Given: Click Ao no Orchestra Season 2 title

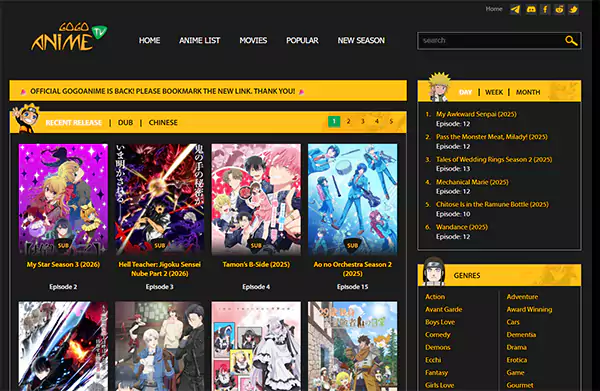Looking at the screenshot, I should point(352,269).
